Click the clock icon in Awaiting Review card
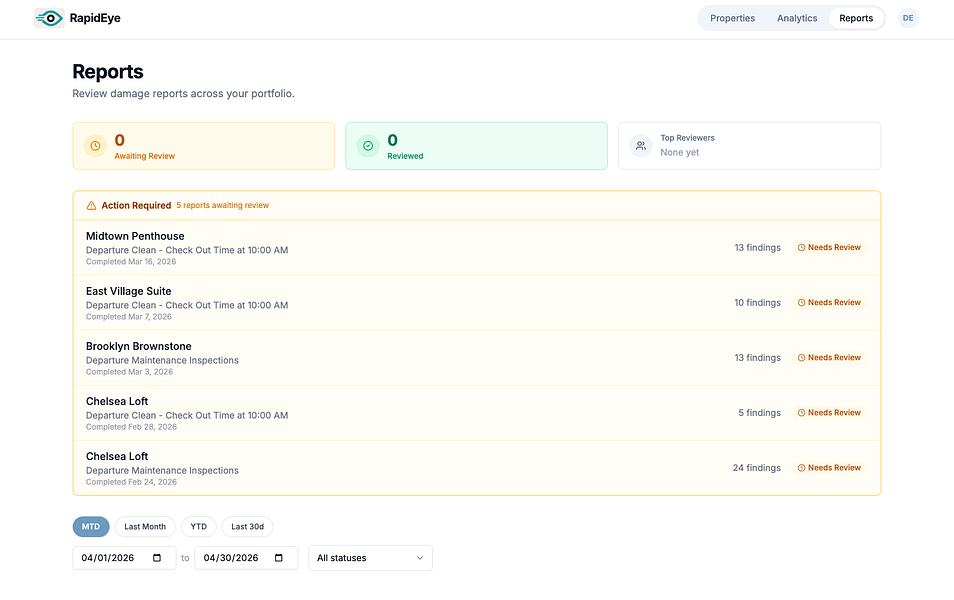 click(x=96, y=146)
